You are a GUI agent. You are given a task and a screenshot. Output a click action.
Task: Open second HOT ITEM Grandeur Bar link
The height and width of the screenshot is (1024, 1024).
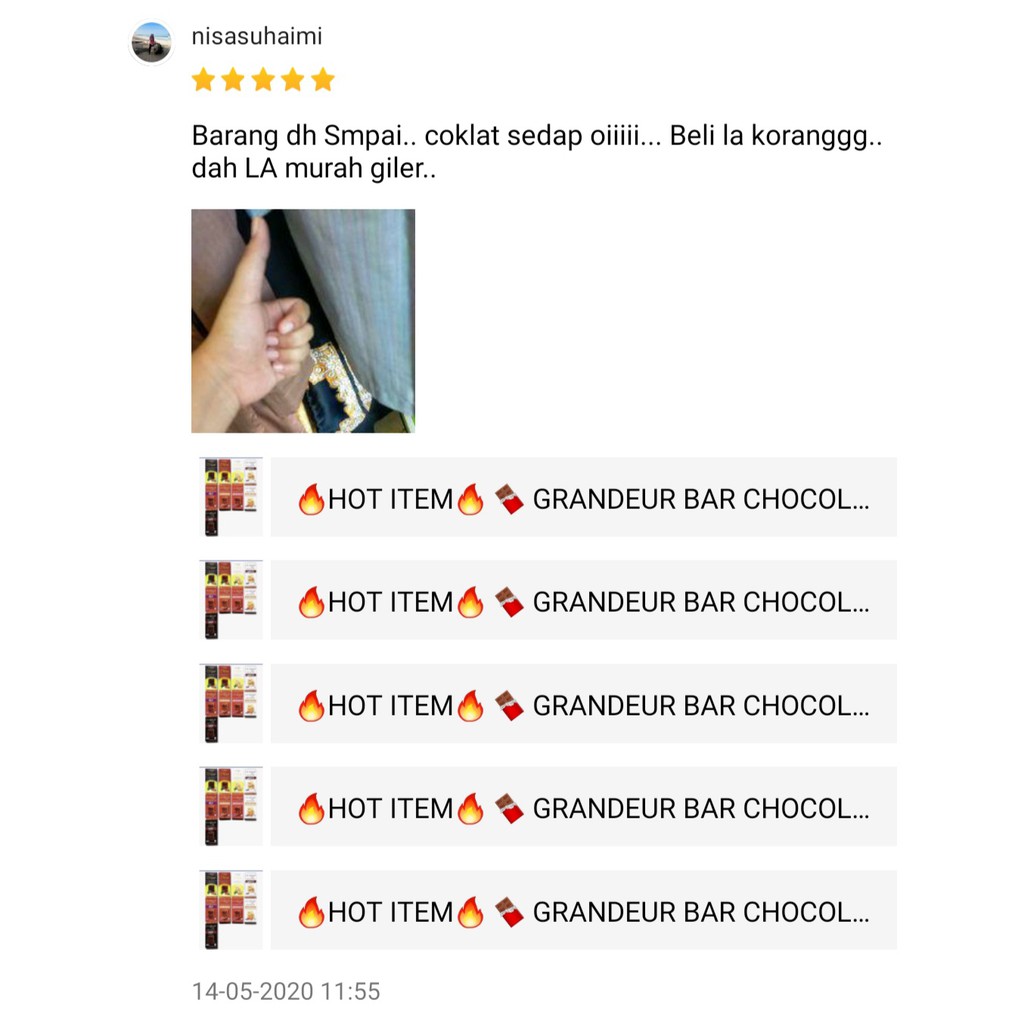pos(584,600)
